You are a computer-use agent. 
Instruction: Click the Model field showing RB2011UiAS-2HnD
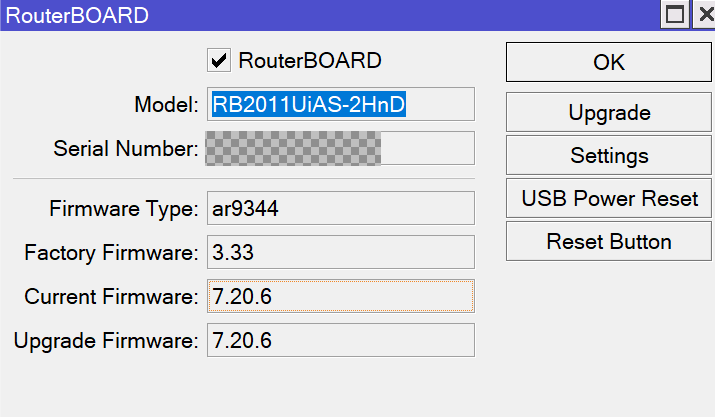[x=340, y=104]
